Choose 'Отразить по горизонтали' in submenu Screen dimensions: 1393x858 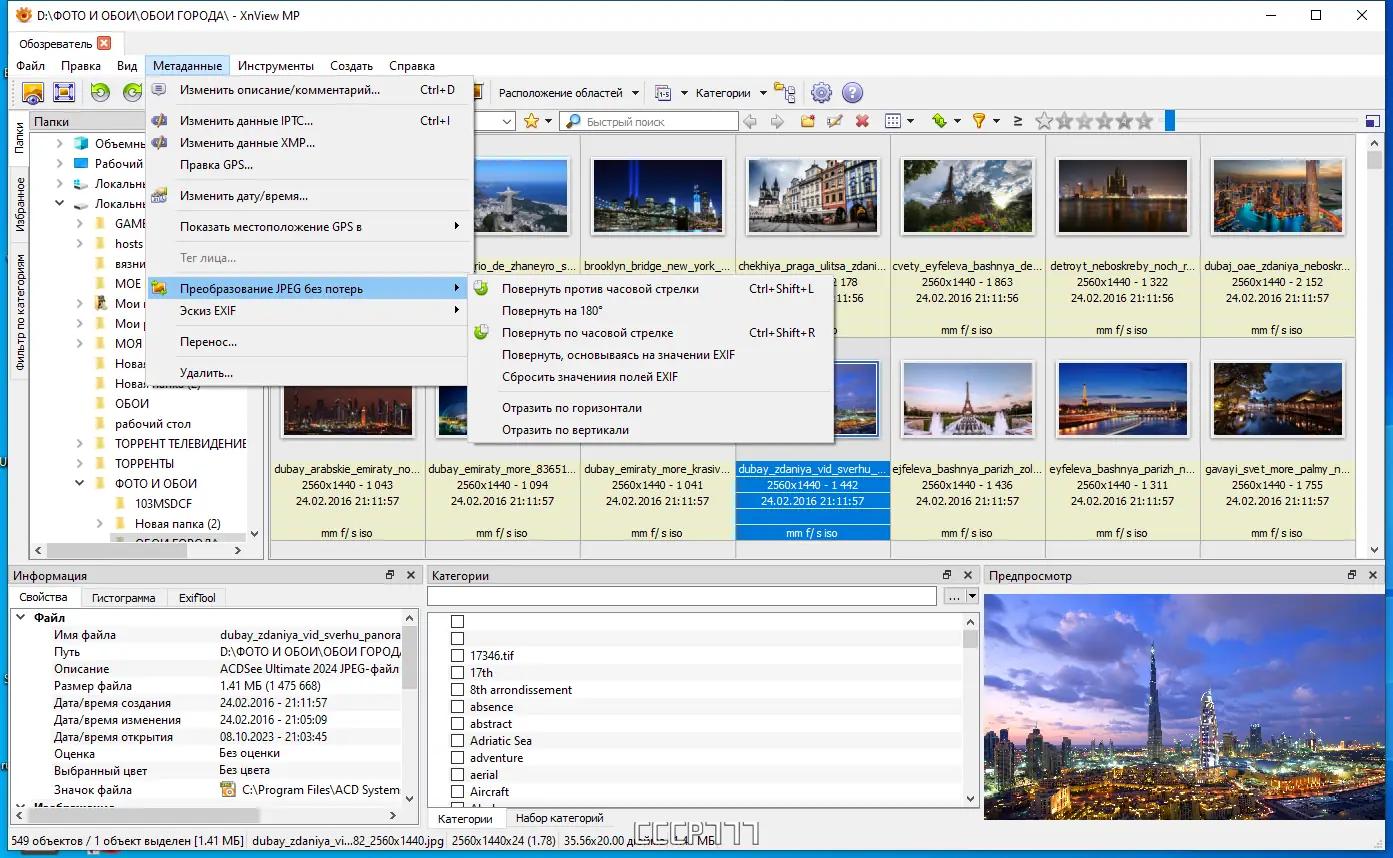tap(571, 408)
